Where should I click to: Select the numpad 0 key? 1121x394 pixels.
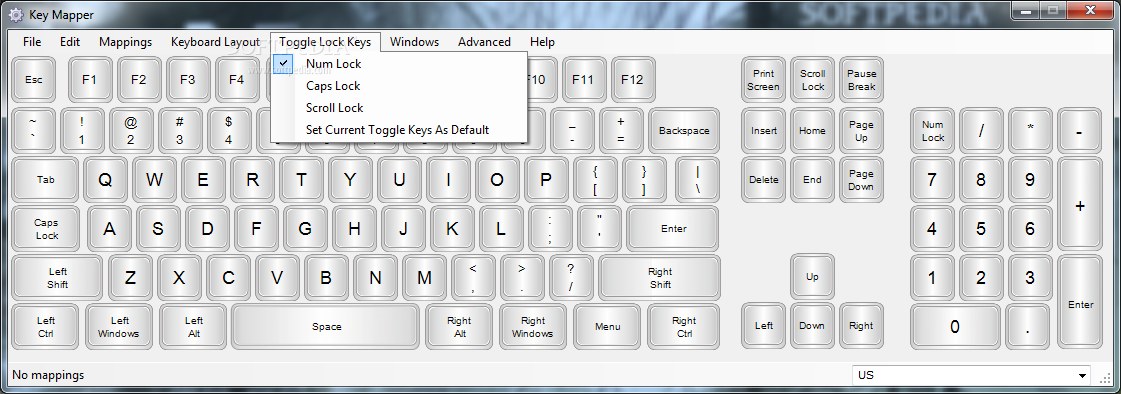pos(954,327)
